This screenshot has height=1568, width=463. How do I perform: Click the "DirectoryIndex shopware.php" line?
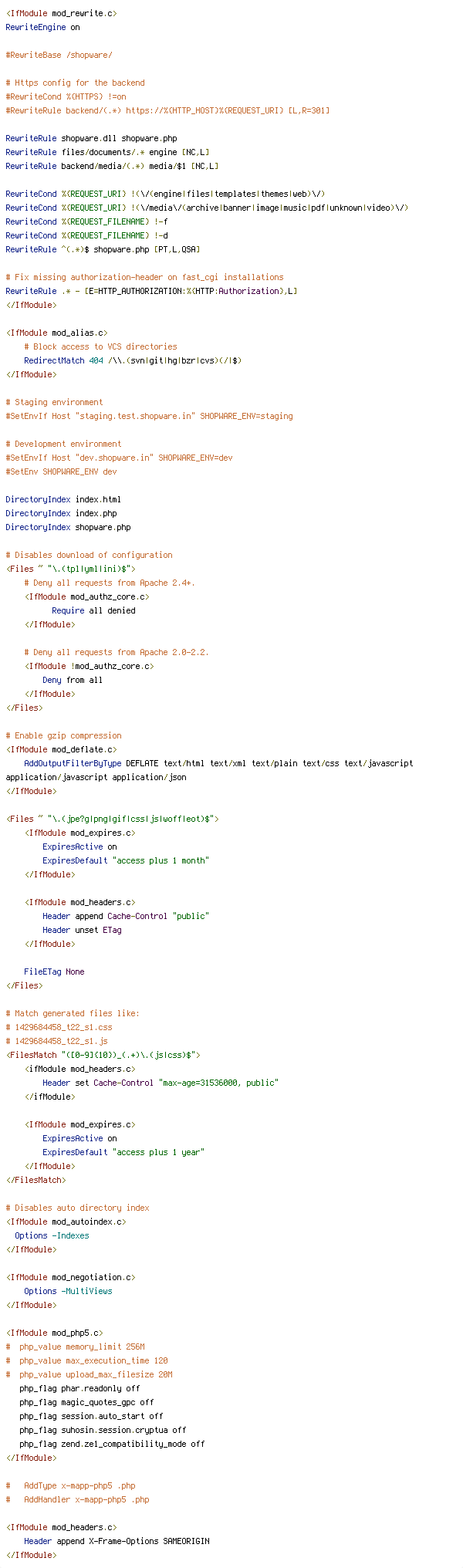[x=68, y=527]
